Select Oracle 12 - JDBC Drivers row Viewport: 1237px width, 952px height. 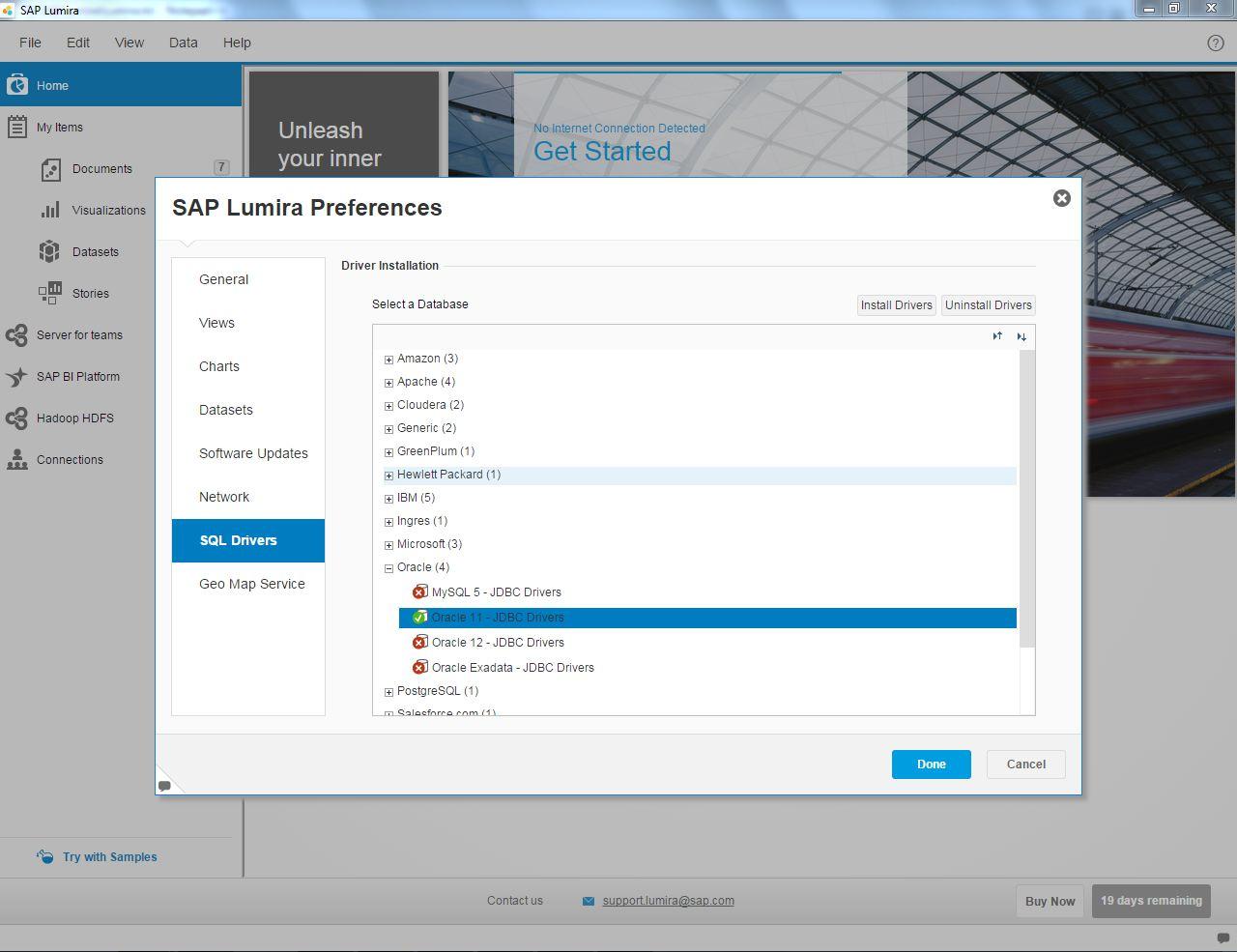pos(707,643)
